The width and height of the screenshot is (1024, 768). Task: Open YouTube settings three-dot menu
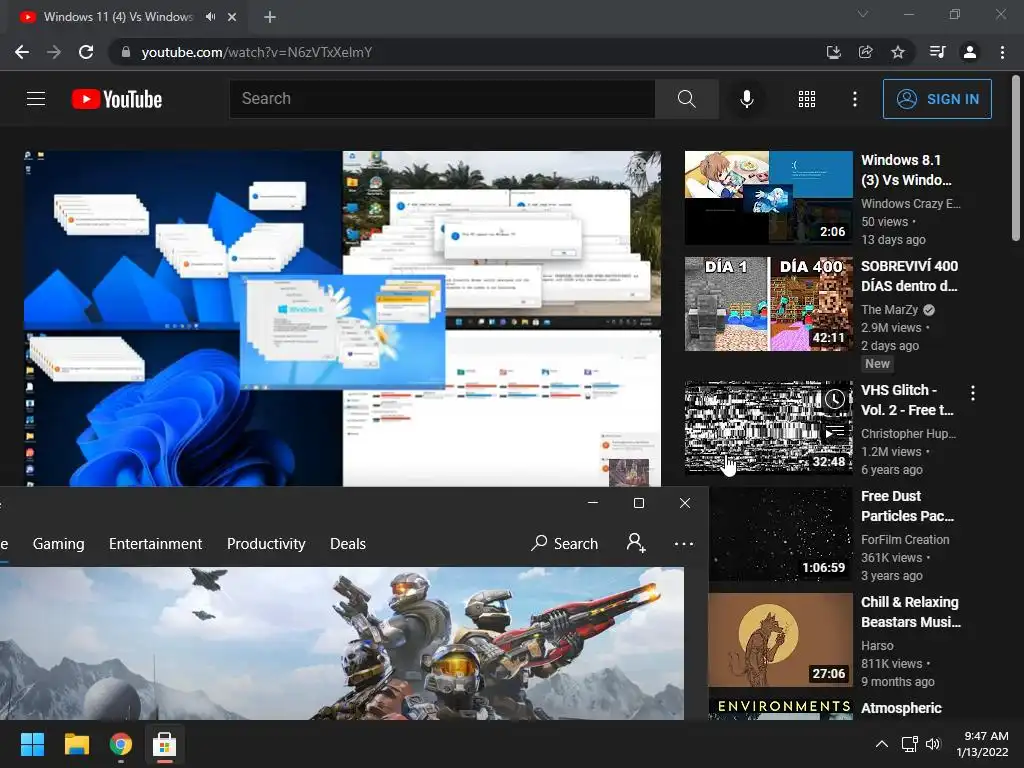(x=855, y=99)
